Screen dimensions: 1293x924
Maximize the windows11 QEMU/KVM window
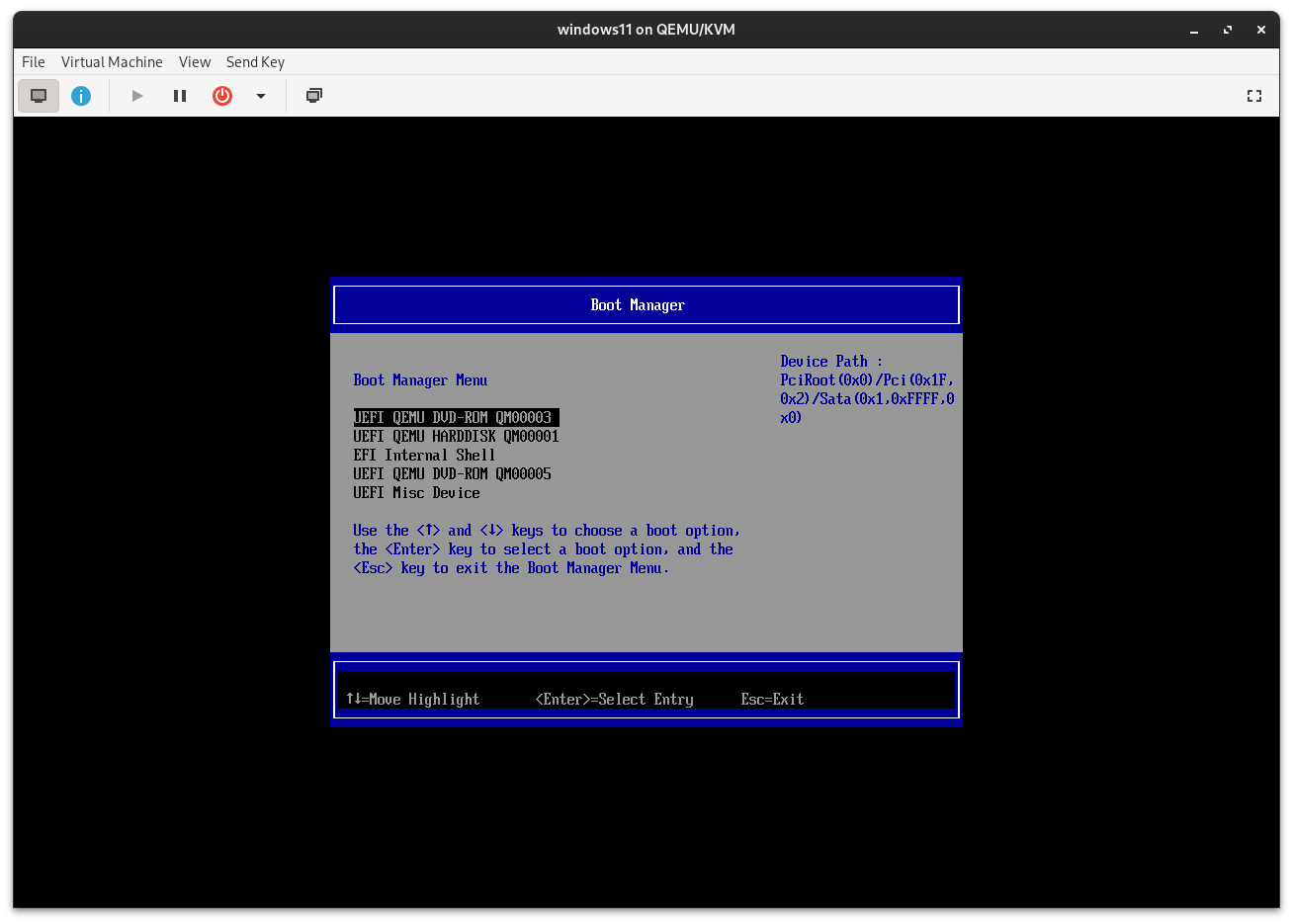coord(1228,30)
